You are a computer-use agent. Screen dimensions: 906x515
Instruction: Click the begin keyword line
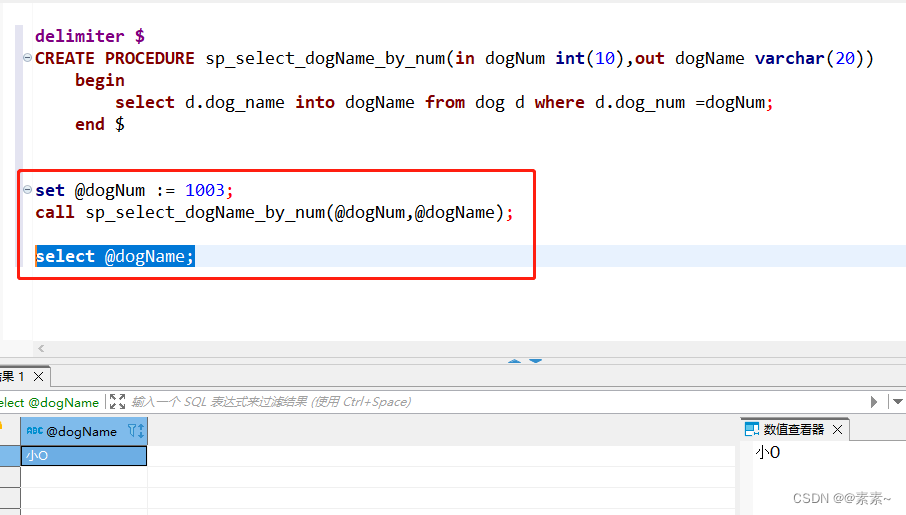pyautogui.click(x=99, y=80)
